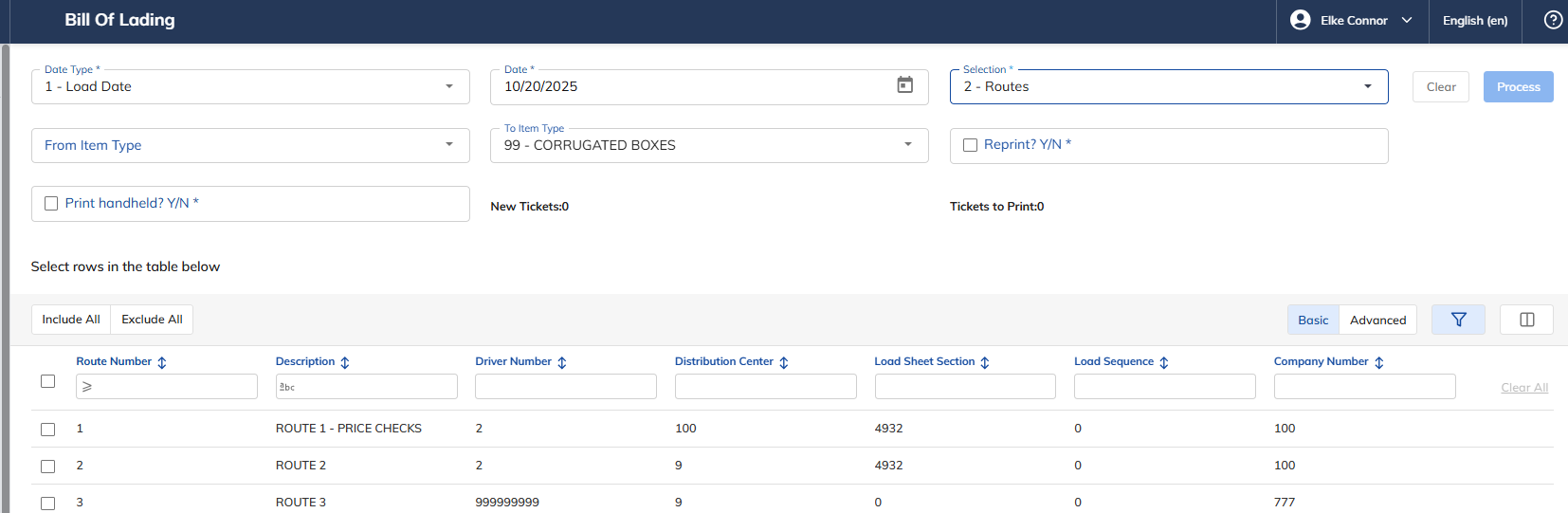Select the row checkbox for ROUTE 1 - PRICE CHECKS

47,430
